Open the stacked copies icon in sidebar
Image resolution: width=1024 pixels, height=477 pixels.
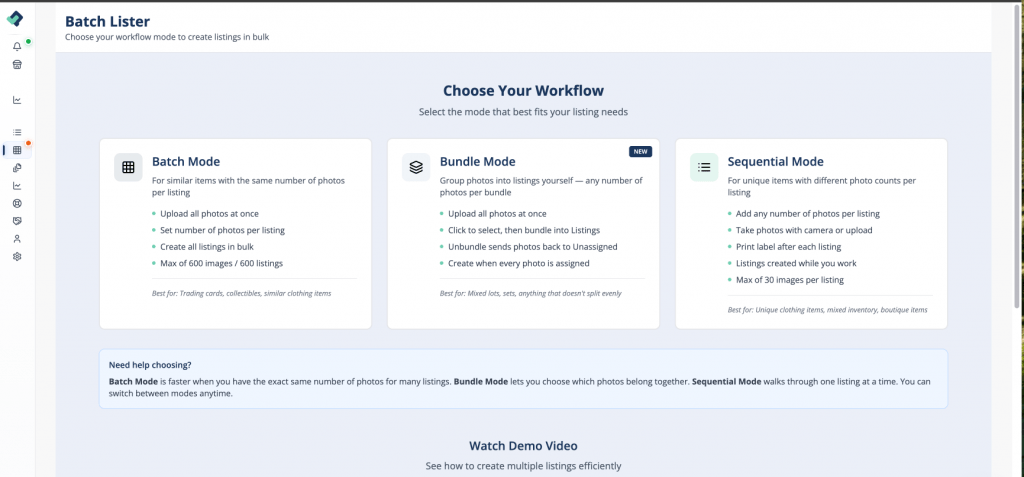tap(17, 168)
